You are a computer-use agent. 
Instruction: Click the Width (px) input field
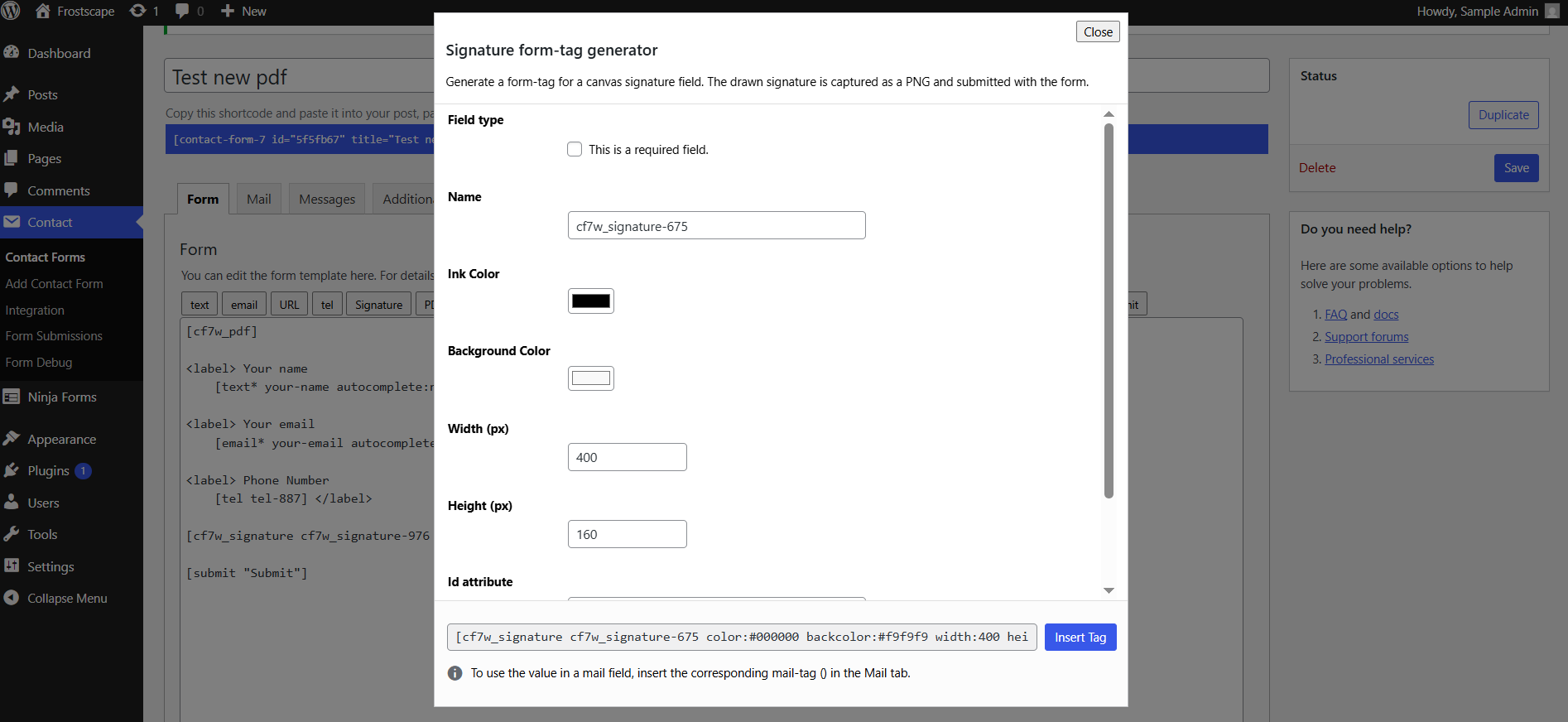pos(628,457)
